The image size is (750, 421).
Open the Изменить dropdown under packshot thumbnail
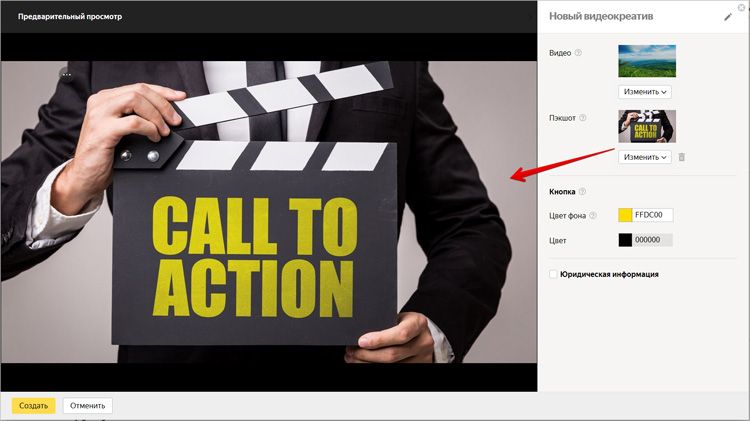coord(645,157)
